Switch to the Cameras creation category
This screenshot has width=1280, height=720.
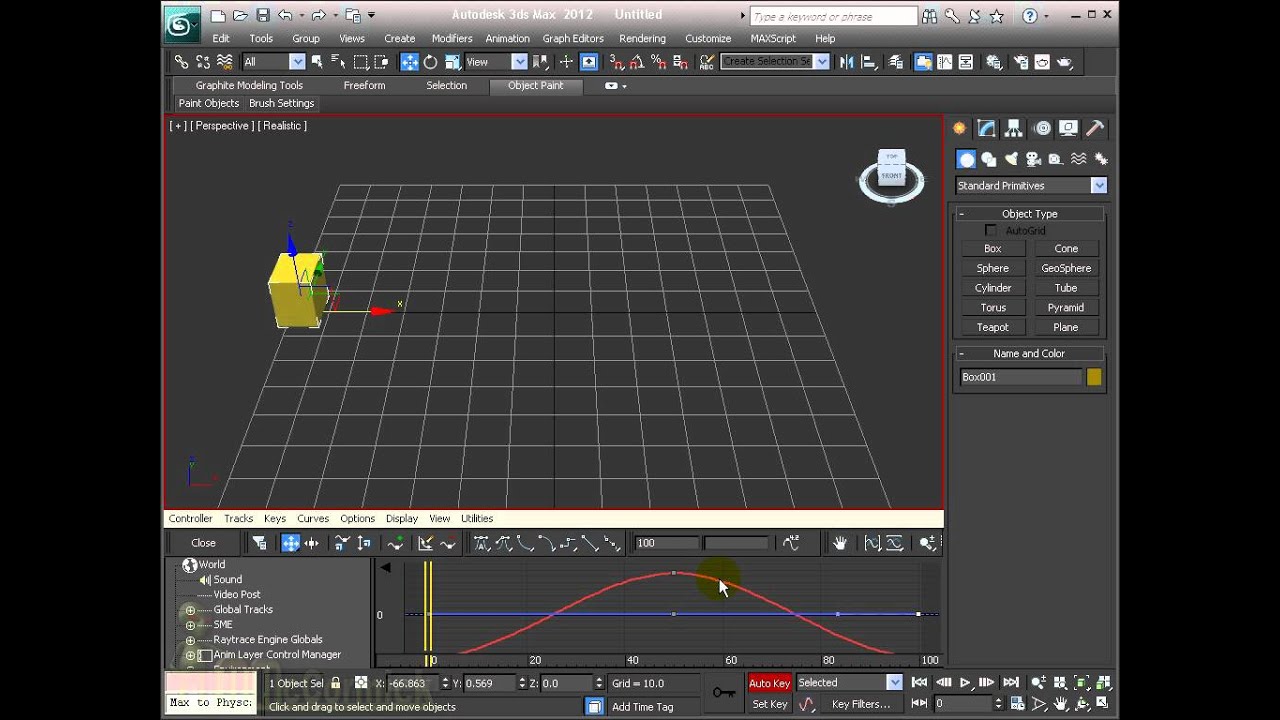(x=1034, y=159)
